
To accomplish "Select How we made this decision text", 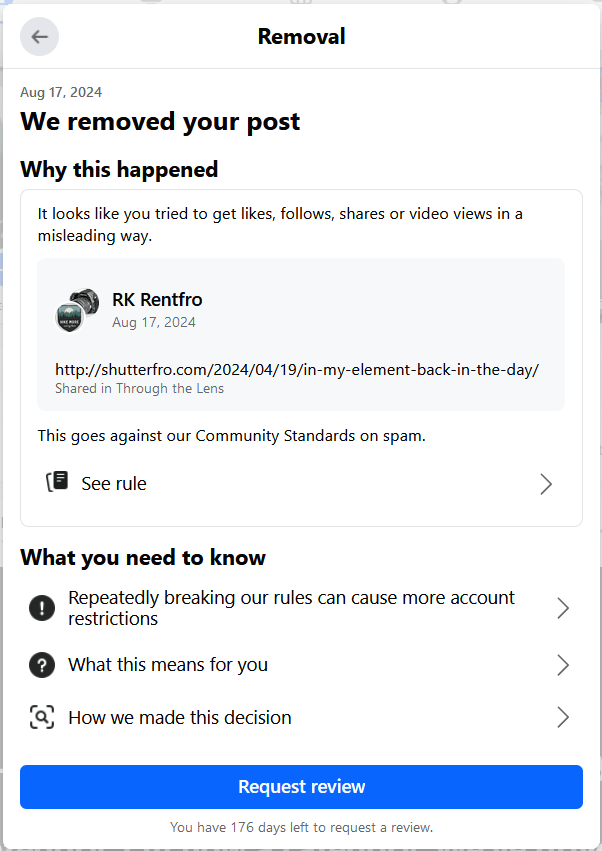I will tap(180, 717).
